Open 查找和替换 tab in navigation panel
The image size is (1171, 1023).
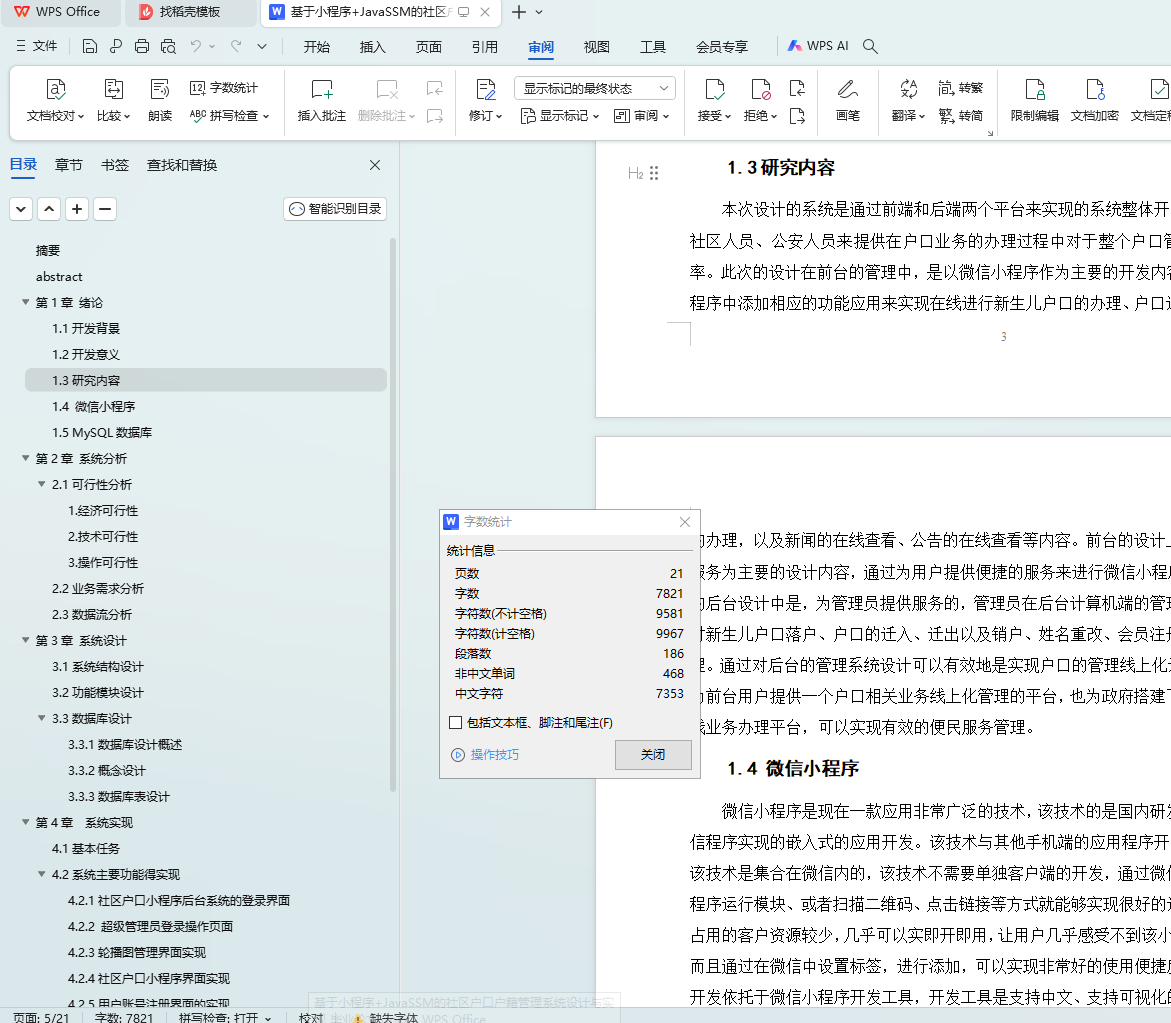182,165
